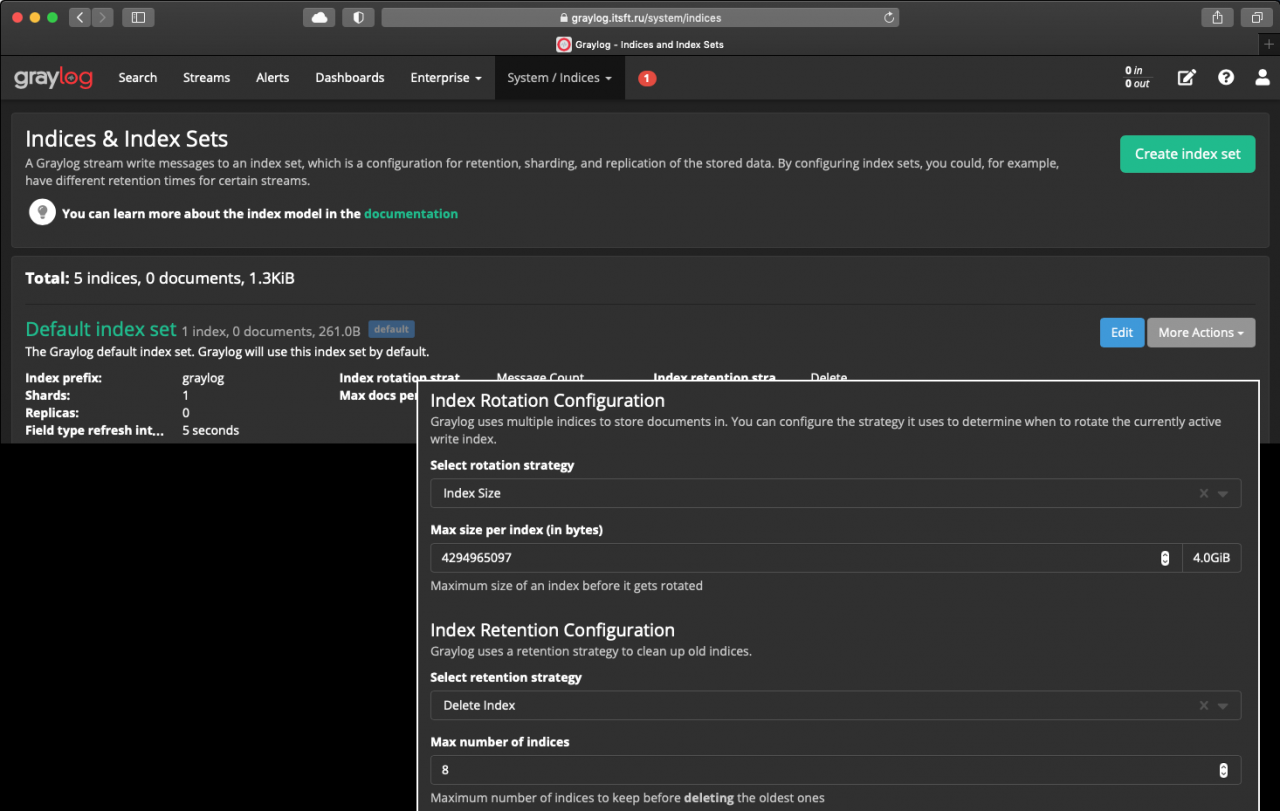Select the Graylog Indices and Index Sets tab

[640, 44]
